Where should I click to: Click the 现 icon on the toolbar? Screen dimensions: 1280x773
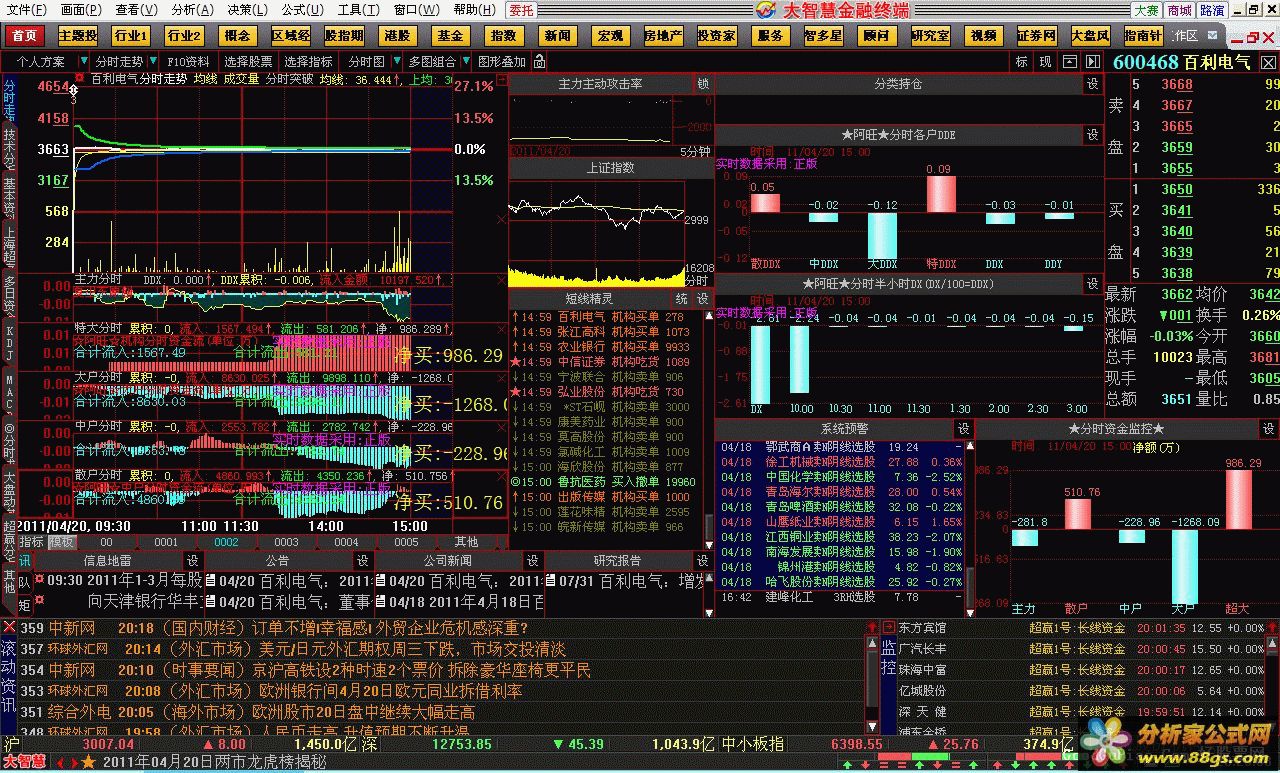point(1045,62)
